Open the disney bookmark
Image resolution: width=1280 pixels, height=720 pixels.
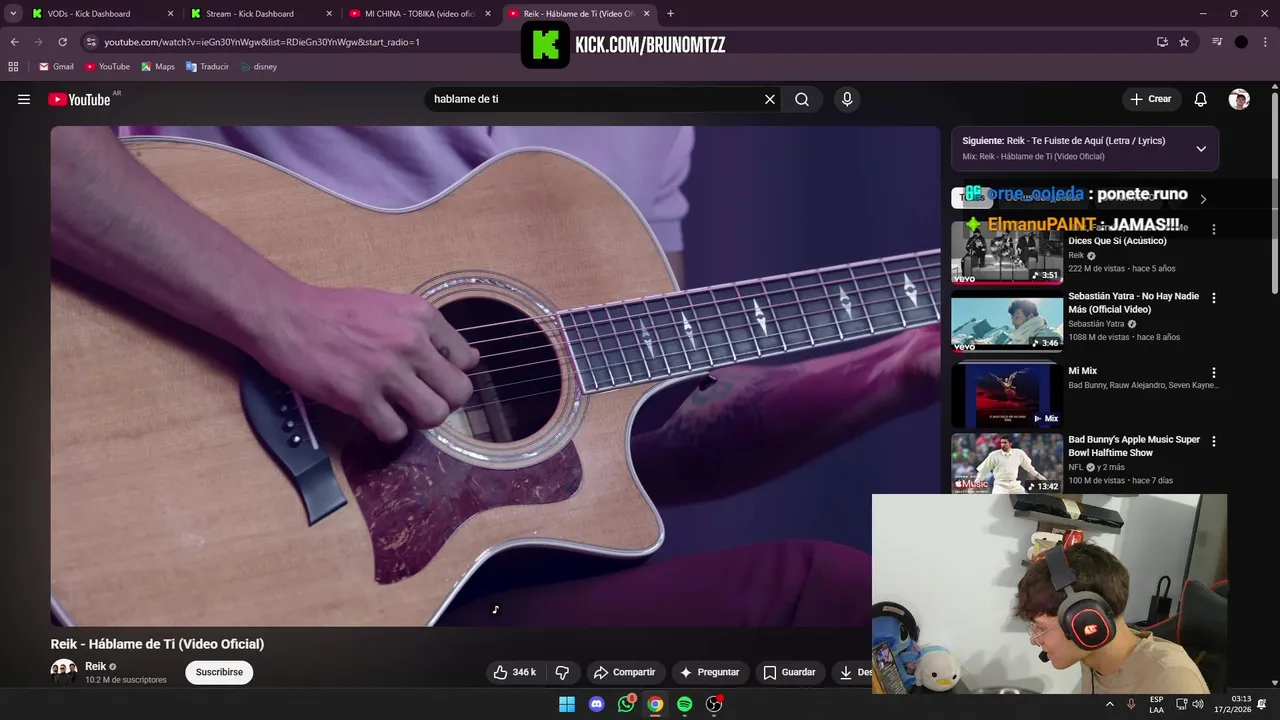258,67
